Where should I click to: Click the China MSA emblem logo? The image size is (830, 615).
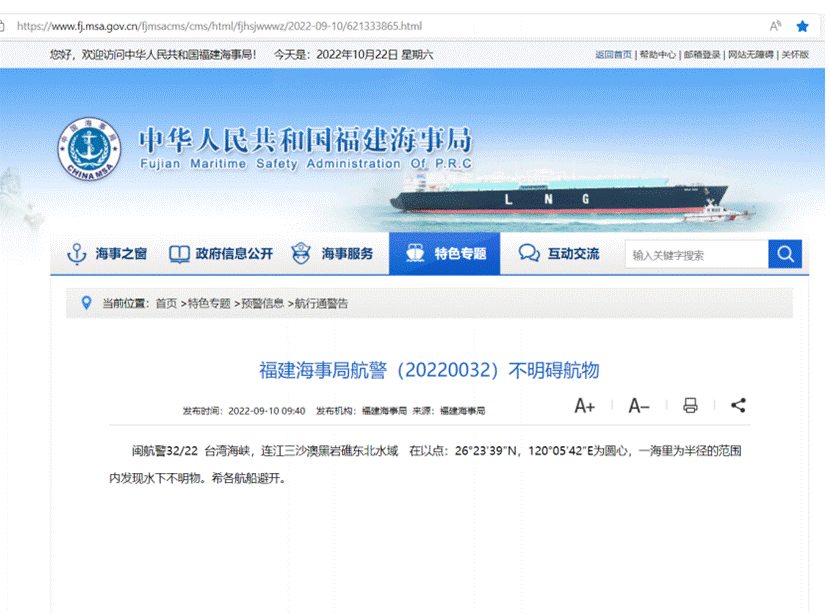(x=89, y=149)
